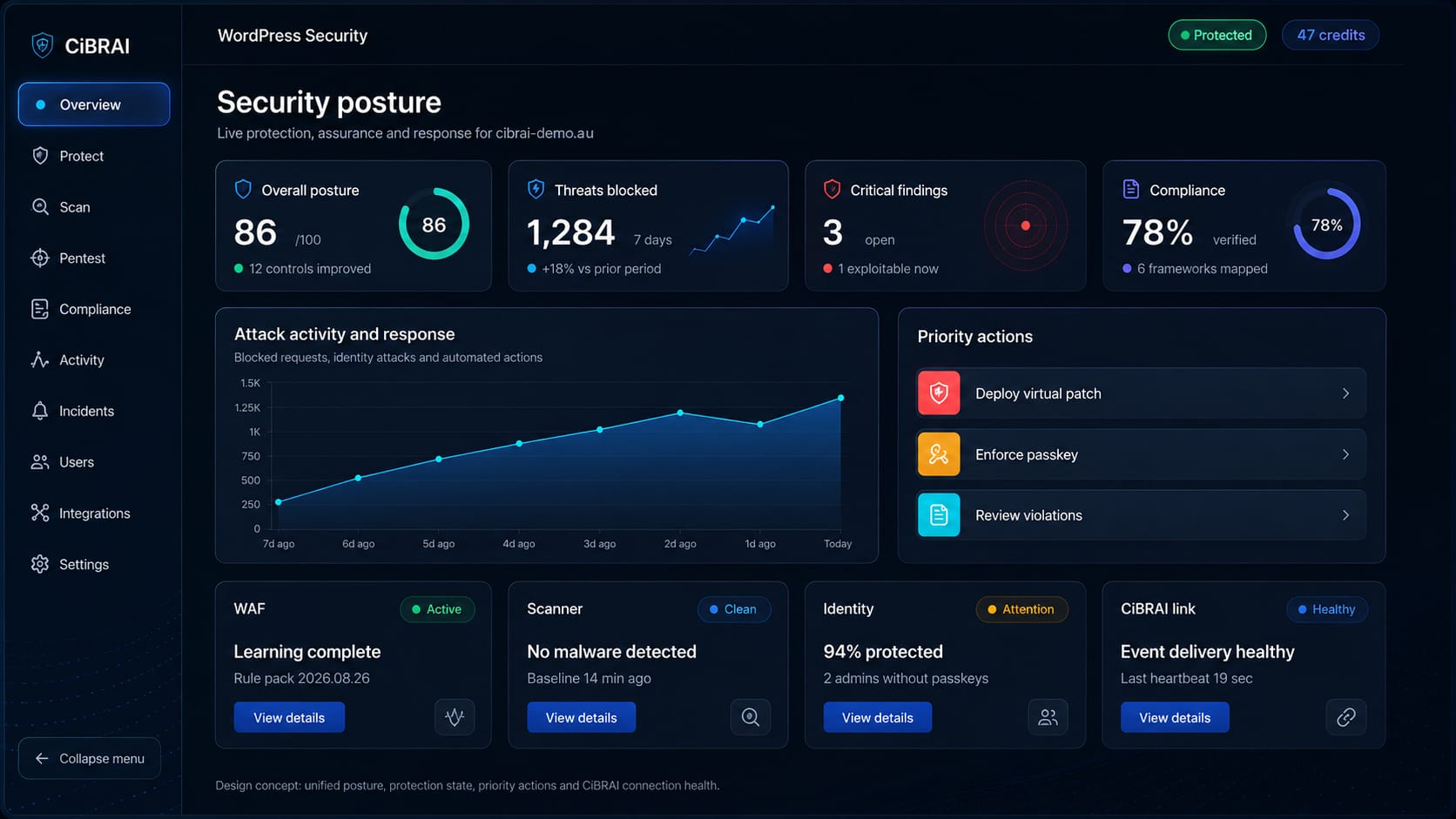This screenshot has height=819, width=1456.
Task: Click the CiBRAI link chain icon button
Action: point(1346,717)
